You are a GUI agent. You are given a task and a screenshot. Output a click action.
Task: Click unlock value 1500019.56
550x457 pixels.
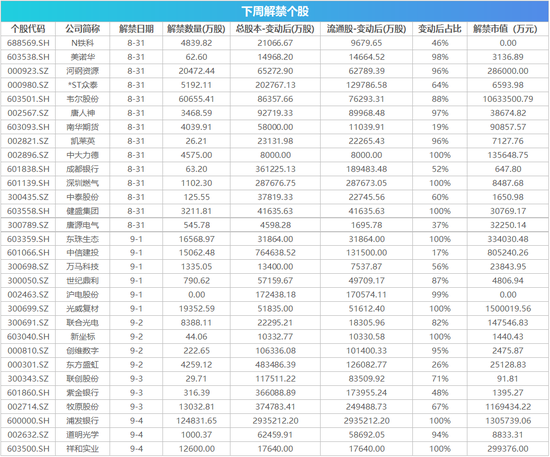coord(508,309)
